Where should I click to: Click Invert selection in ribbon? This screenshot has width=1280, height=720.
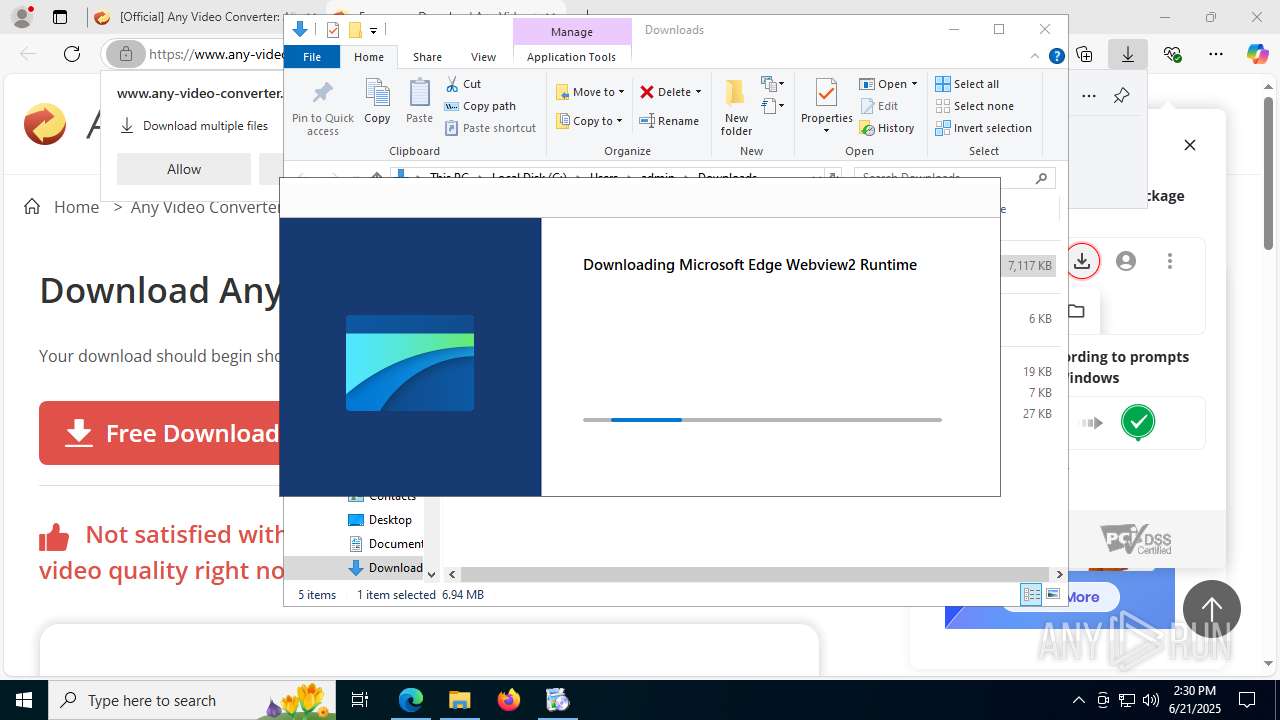983,128
